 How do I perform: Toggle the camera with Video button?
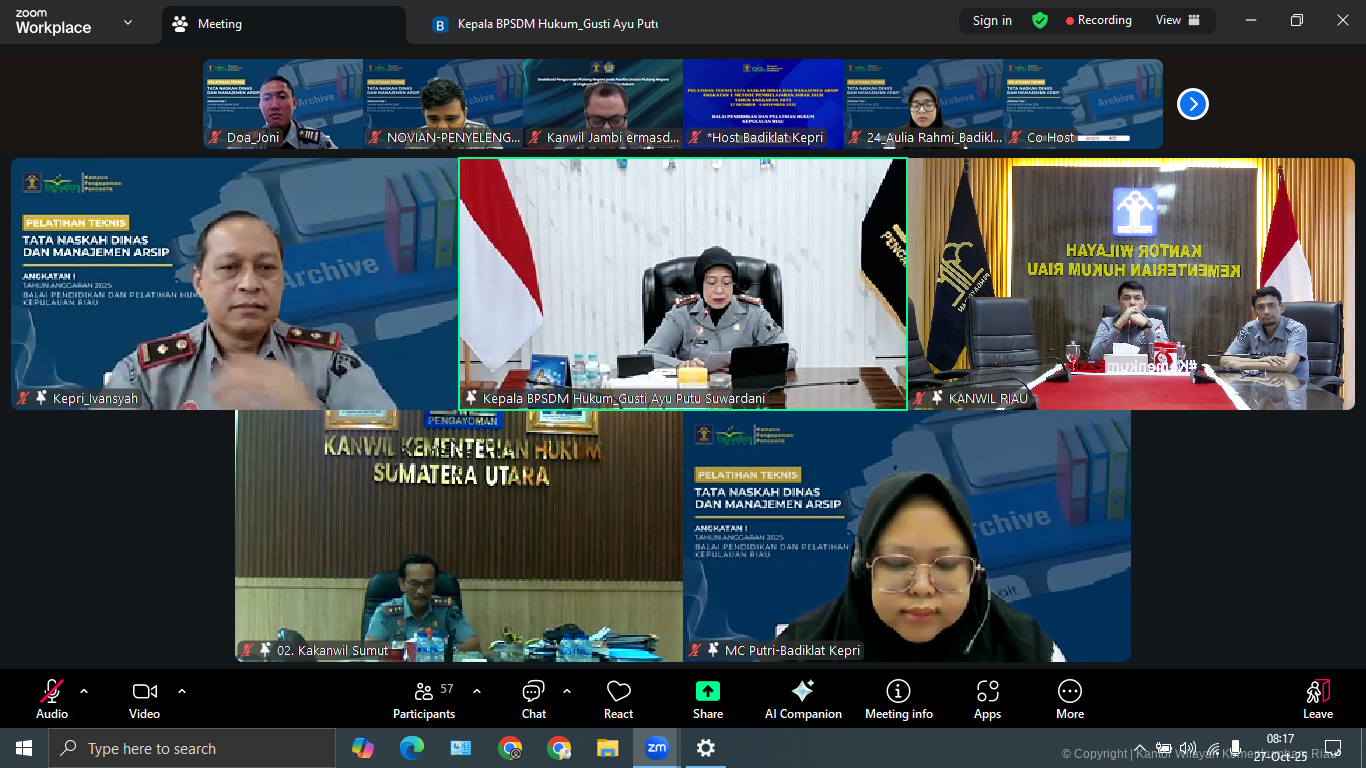144,699
